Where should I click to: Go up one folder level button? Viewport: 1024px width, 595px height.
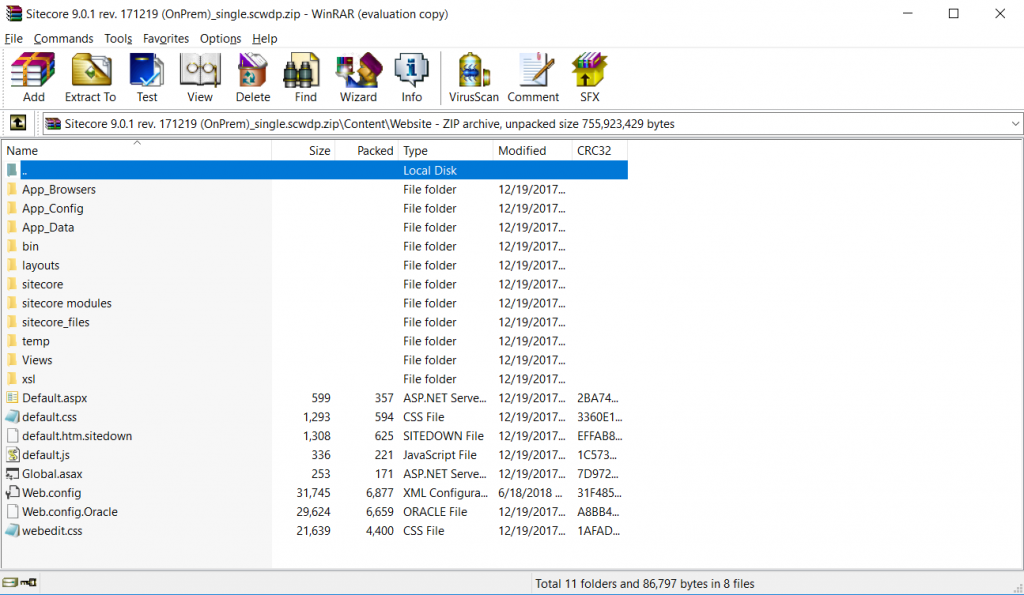pos(18,123)
